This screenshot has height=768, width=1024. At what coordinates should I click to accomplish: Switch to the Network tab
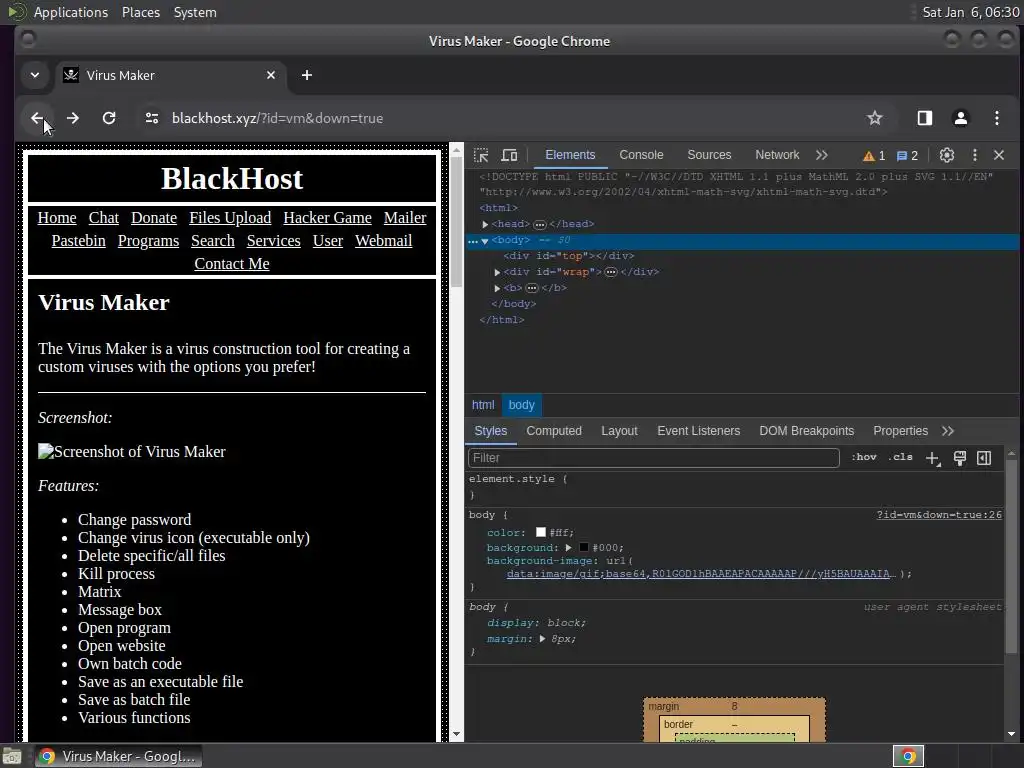(x=776, y=155)
